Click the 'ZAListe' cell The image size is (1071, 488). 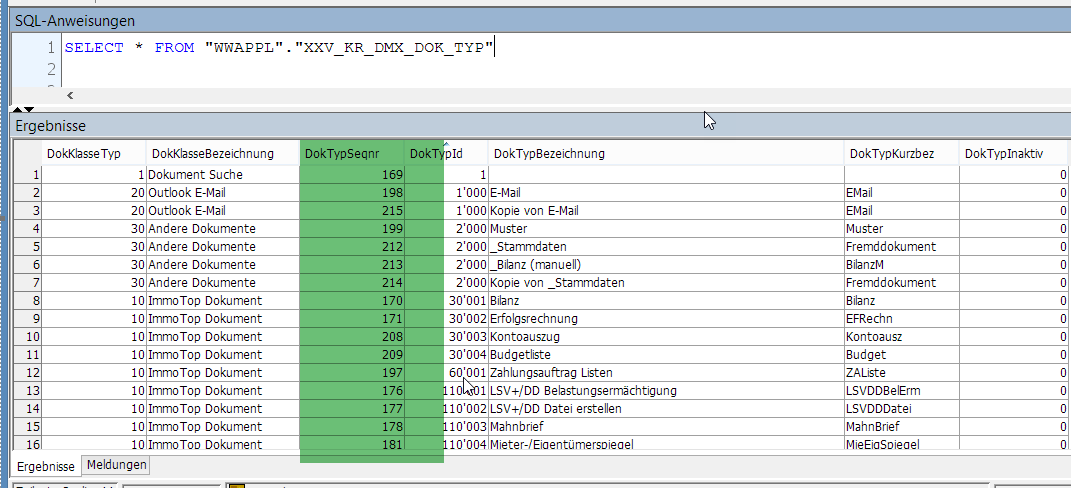click(902, 373)
